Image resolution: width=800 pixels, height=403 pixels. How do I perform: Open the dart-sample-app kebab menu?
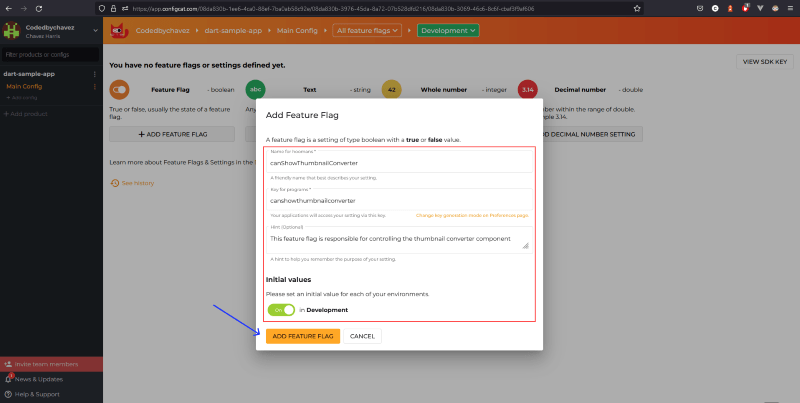tap(94, 74)
